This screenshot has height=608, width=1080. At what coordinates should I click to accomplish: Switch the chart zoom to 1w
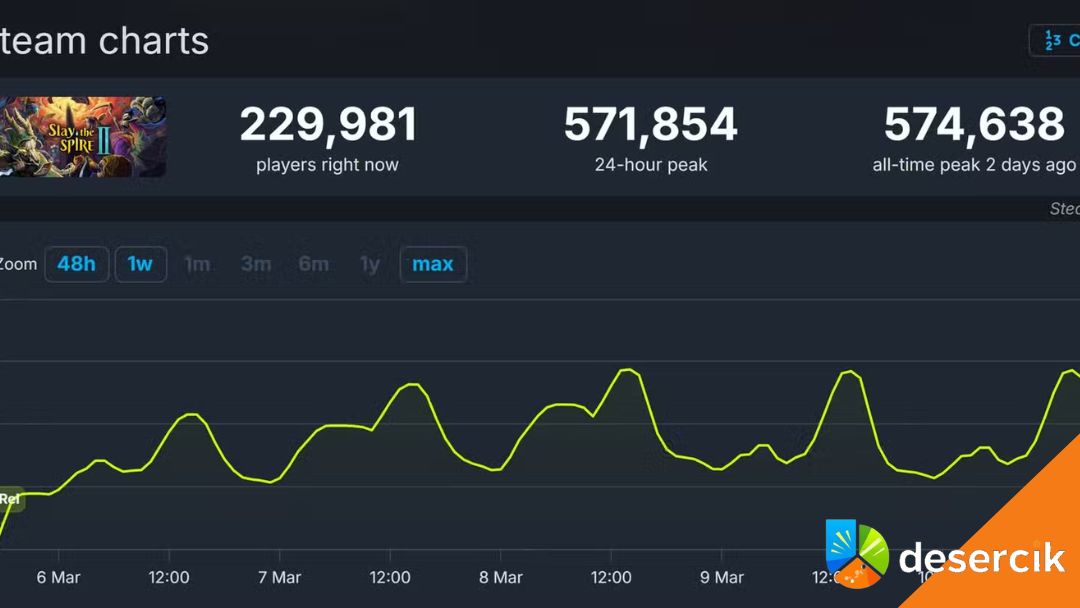[140, 264]
